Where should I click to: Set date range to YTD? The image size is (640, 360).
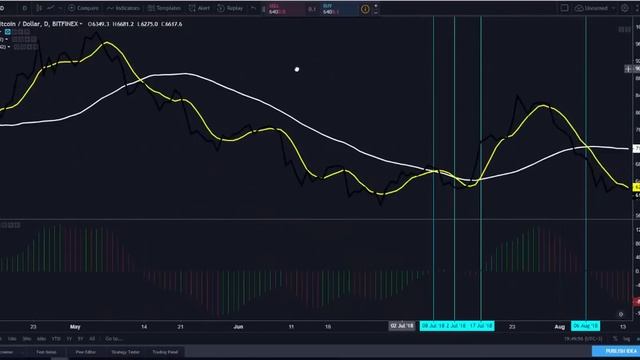56,339
